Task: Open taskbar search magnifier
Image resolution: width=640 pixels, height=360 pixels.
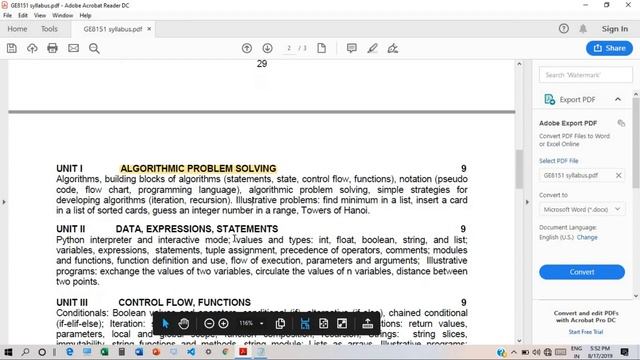Action: point(25,352)
